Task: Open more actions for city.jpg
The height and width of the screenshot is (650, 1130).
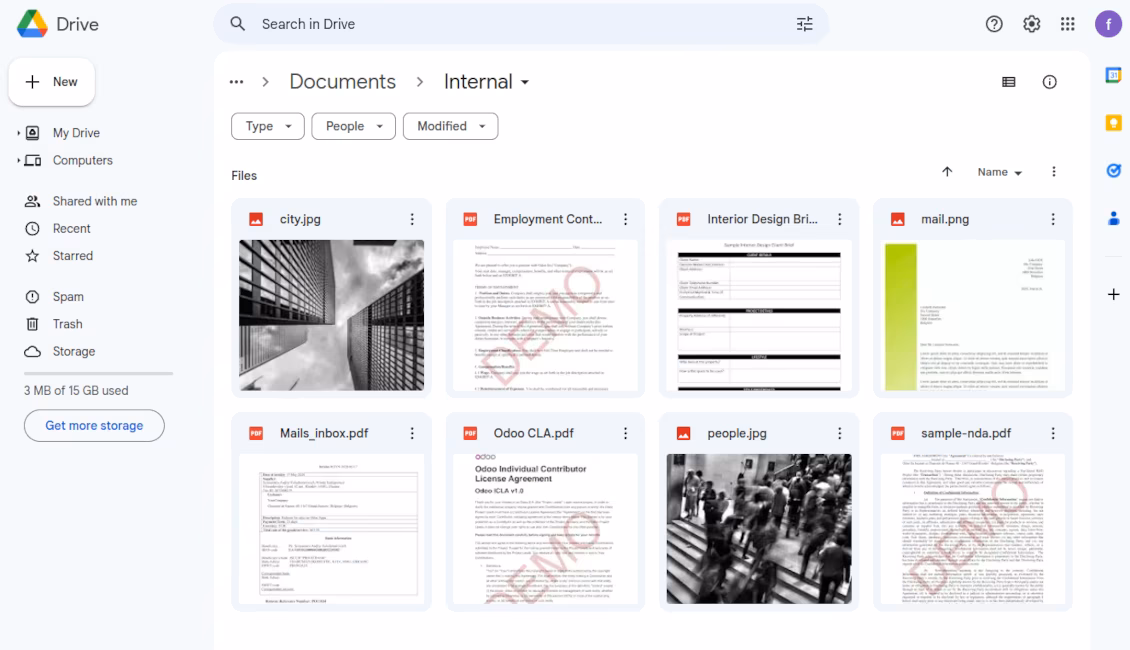Action: 412,219
